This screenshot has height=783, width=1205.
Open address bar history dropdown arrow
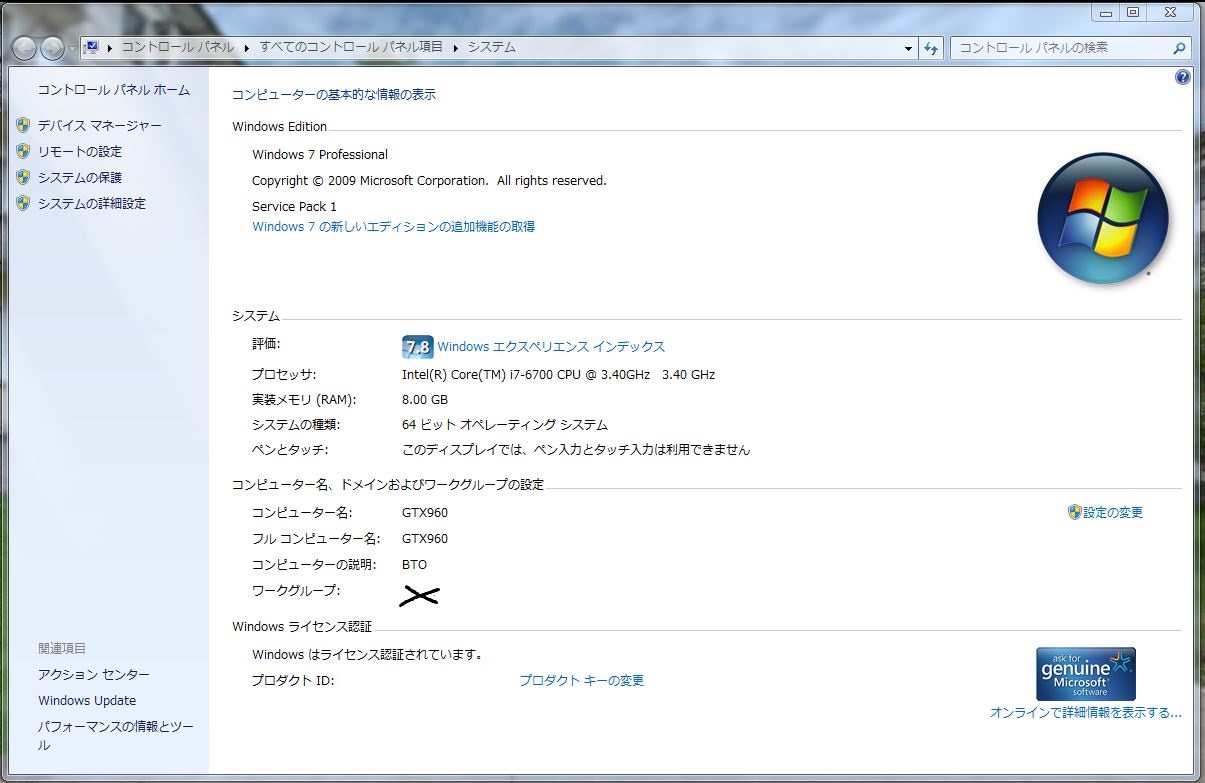(x=908, y=48)
